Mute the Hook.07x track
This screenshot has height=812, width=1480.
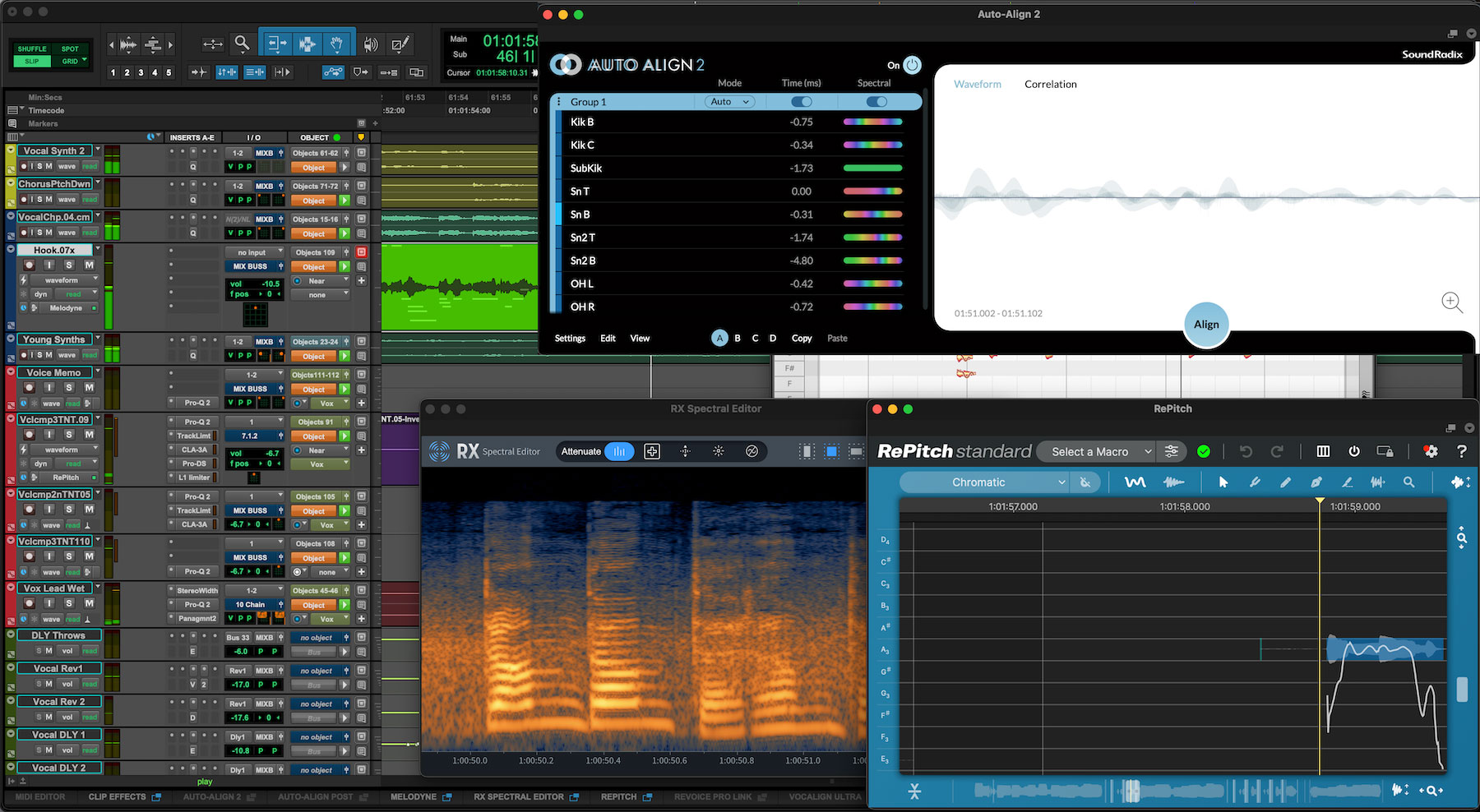coord(89,265)
